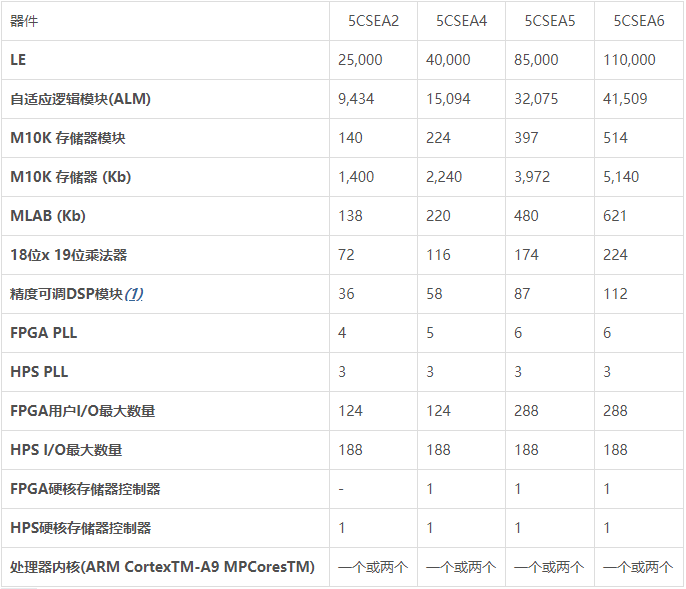Click the LE row label
Screen dimensions: 686x589
tap(18, 60)
